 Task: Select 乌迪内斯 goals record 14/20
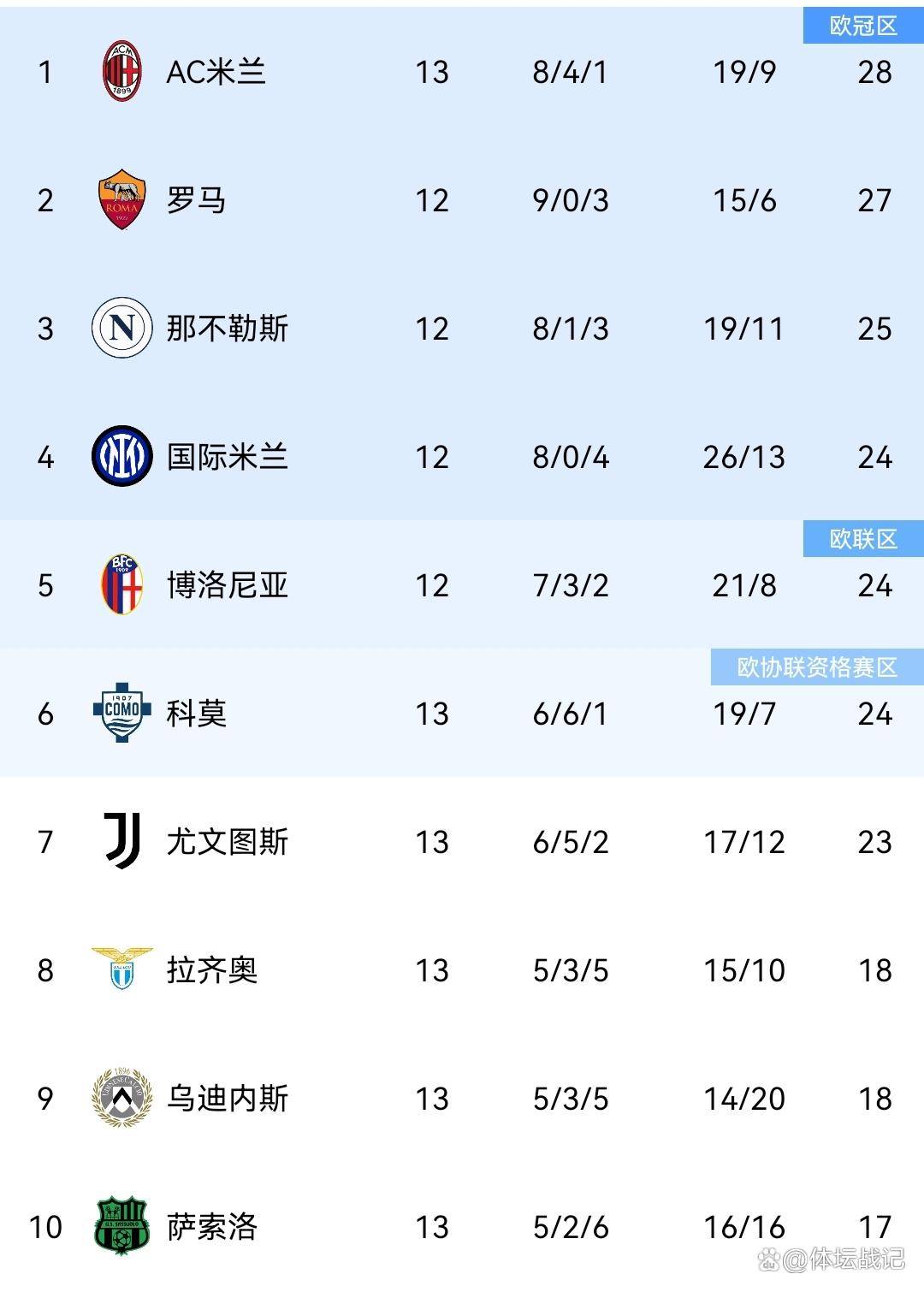pos(743,1099)
